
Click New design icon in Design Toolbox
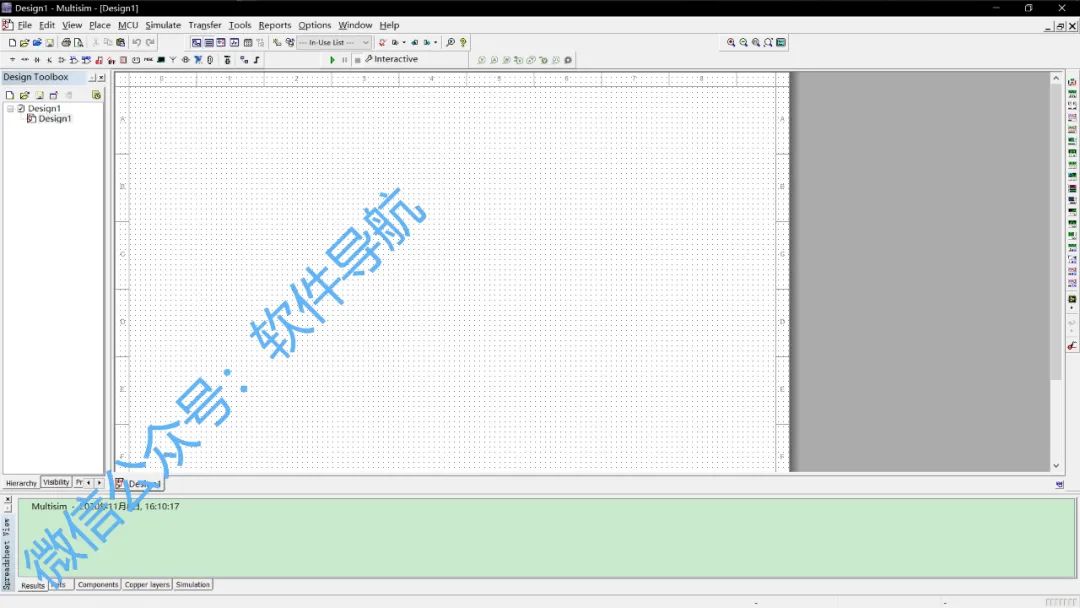coord(10,95)
